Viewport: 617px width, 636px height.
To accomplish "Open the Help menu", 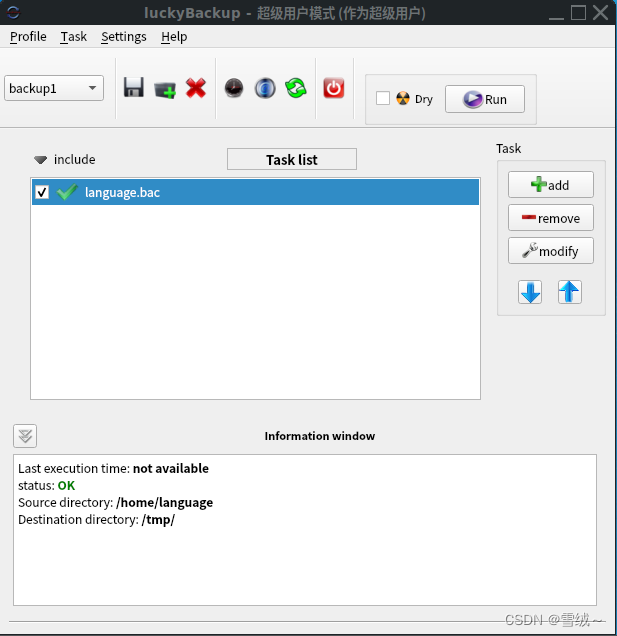I will point(174,37).
